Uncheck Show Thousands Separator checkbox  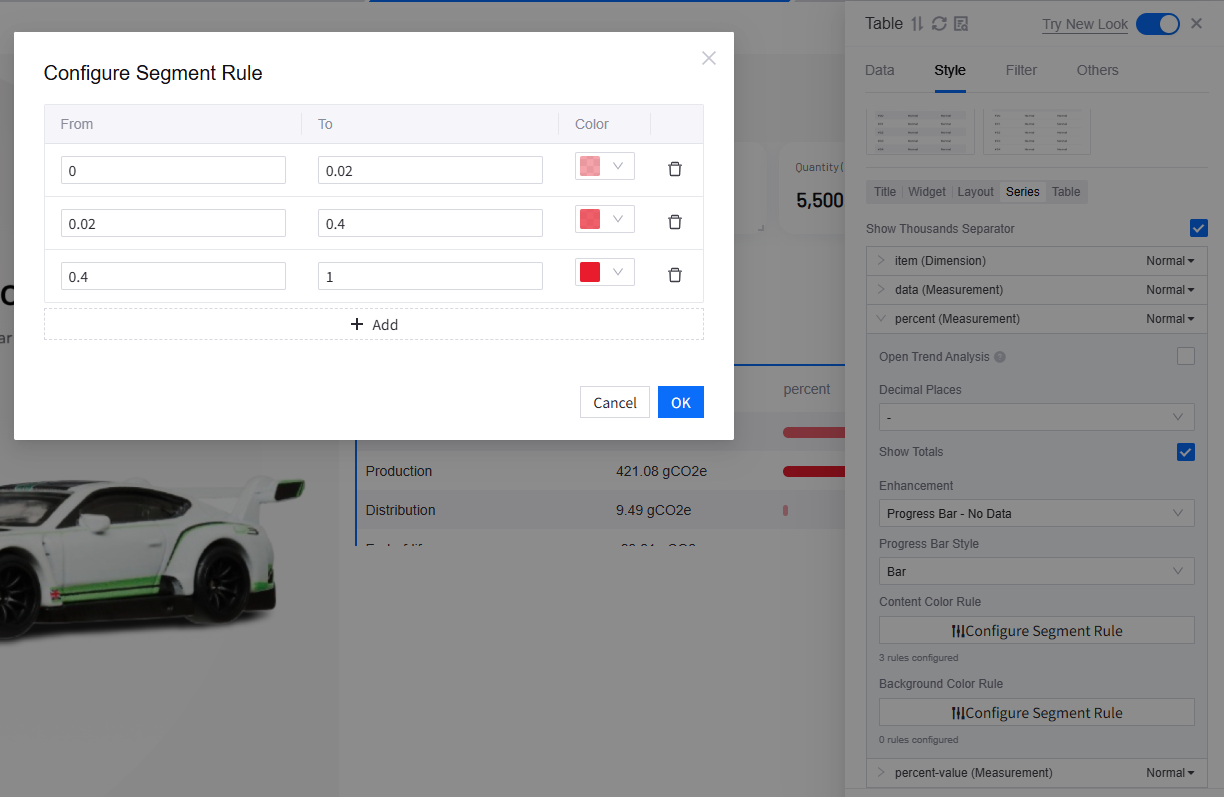click(1198, 228)
